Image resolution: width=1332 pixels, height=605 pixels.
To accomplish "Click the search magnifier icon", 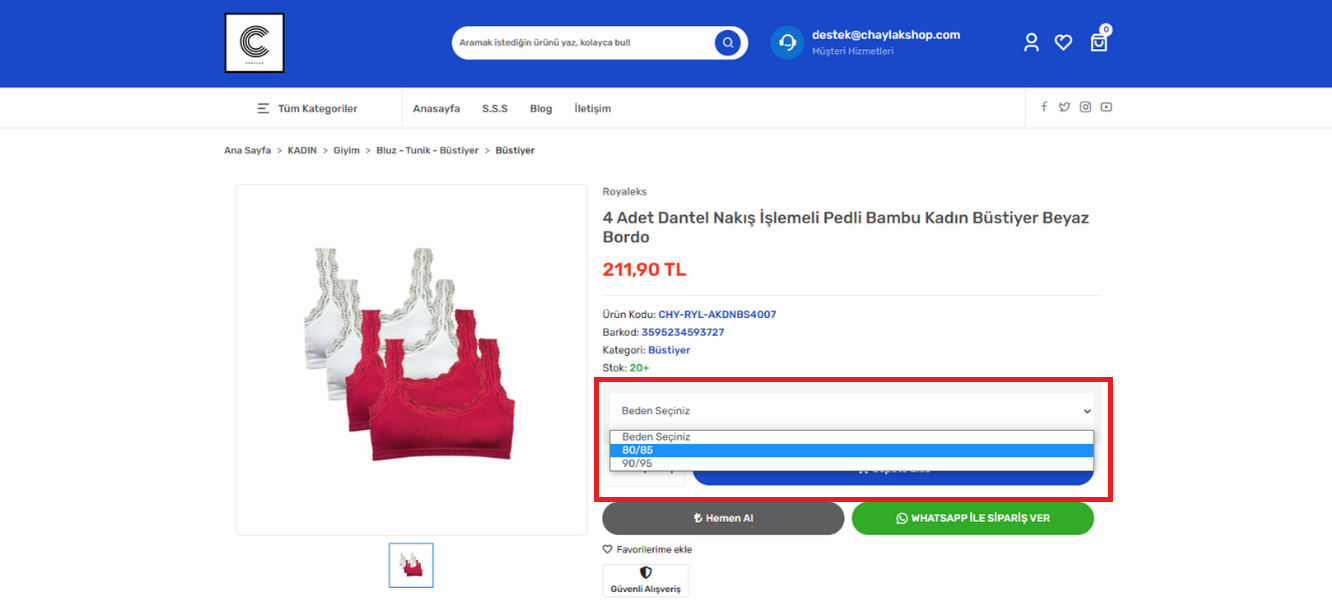I will 728,43.
